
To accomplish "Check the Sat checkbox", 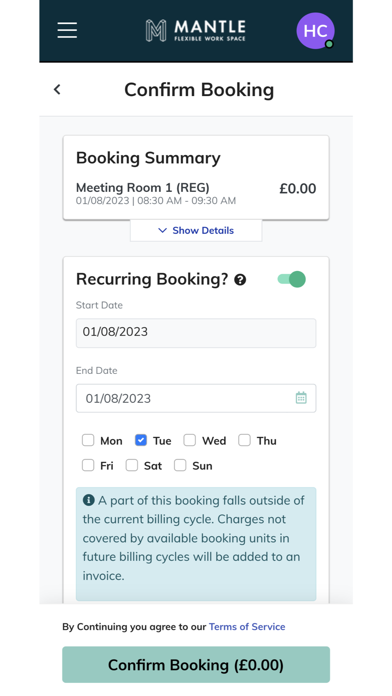I will (x=132, y=465).
